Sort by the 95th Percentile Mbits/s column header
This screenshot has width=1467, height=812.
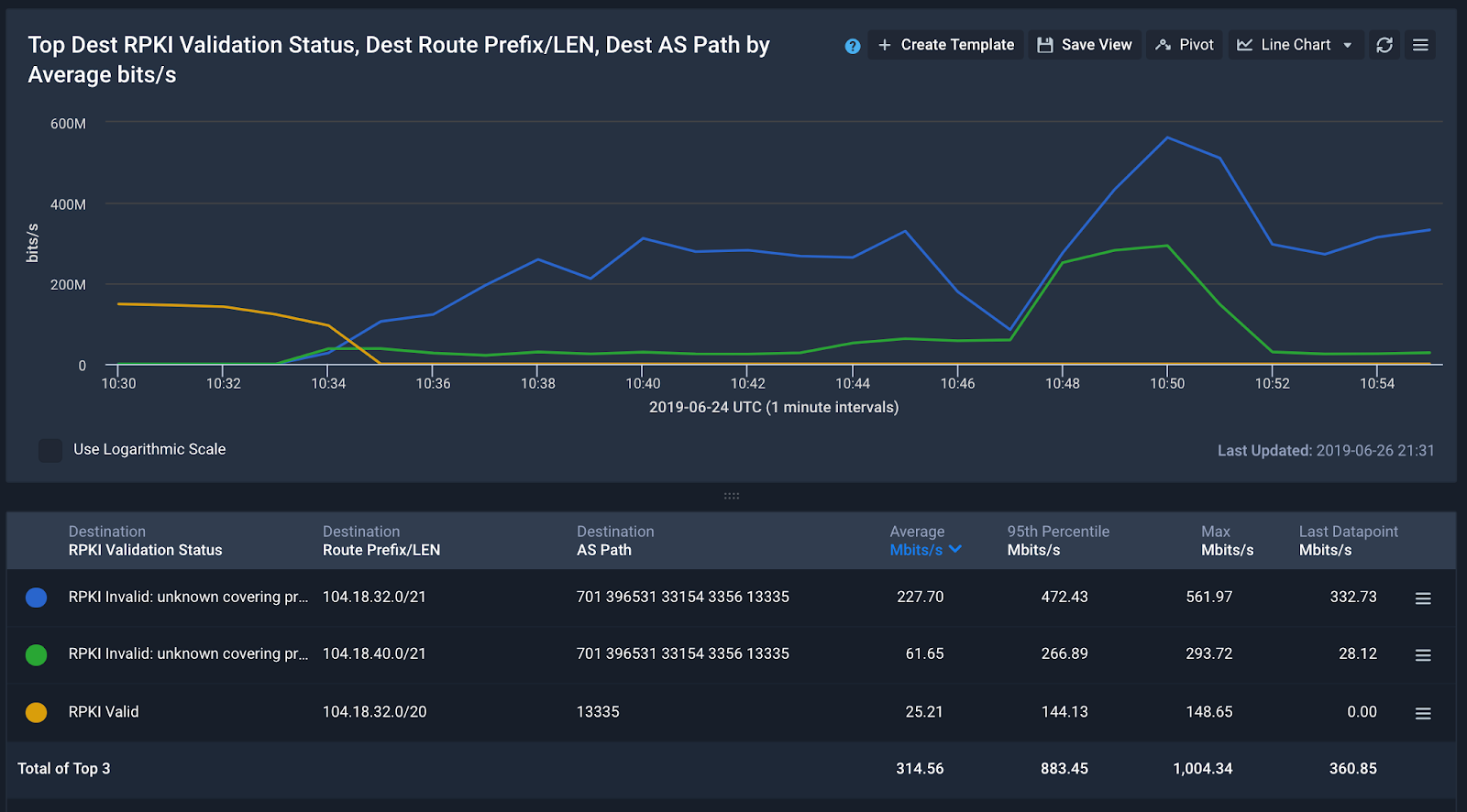[1058, 541]
